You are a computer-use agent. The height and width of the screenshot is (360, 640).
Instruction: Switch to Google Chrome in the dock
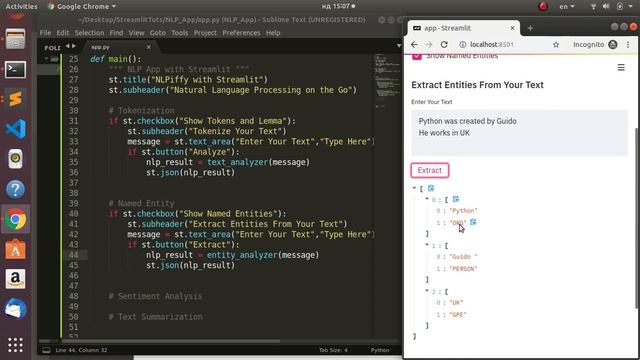(16, 220)
